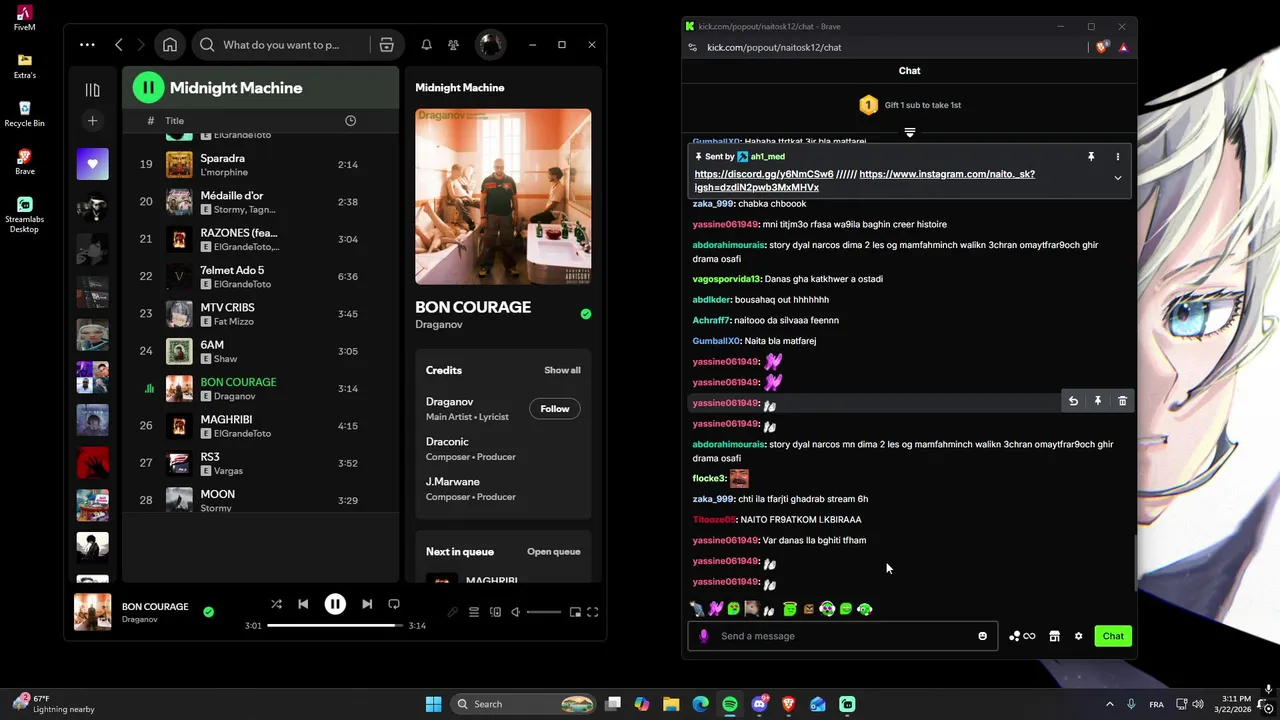
Task: Send message with the green Chat button
Action: (1113, 636)
